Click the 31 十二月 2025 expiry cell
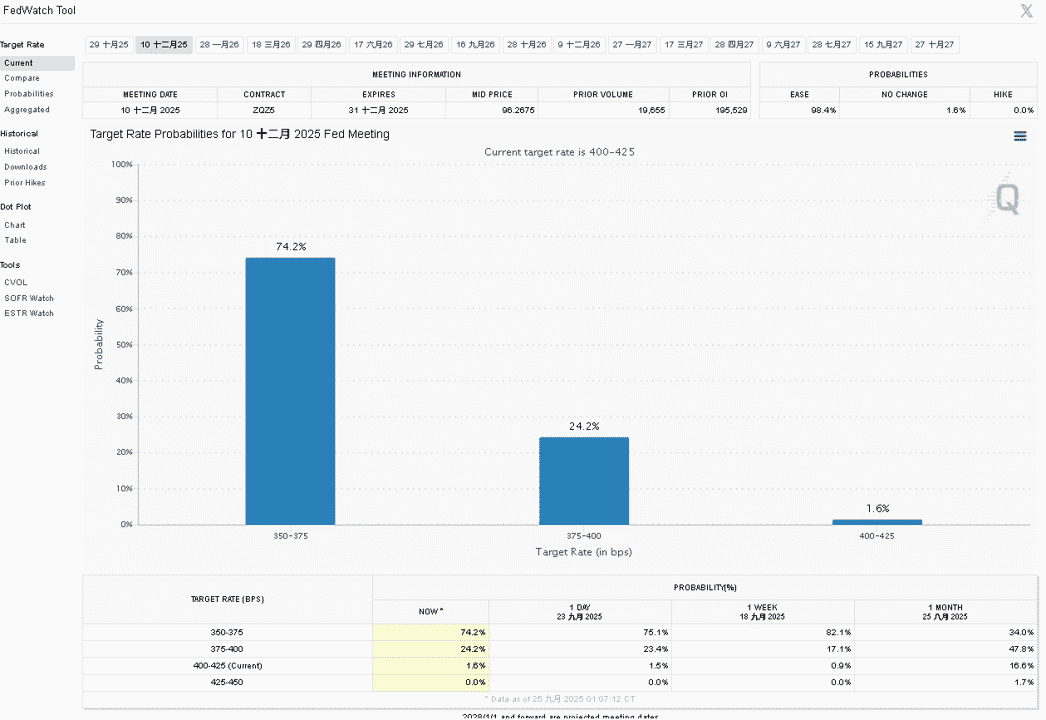The image size is (1046, 720). 378,110
